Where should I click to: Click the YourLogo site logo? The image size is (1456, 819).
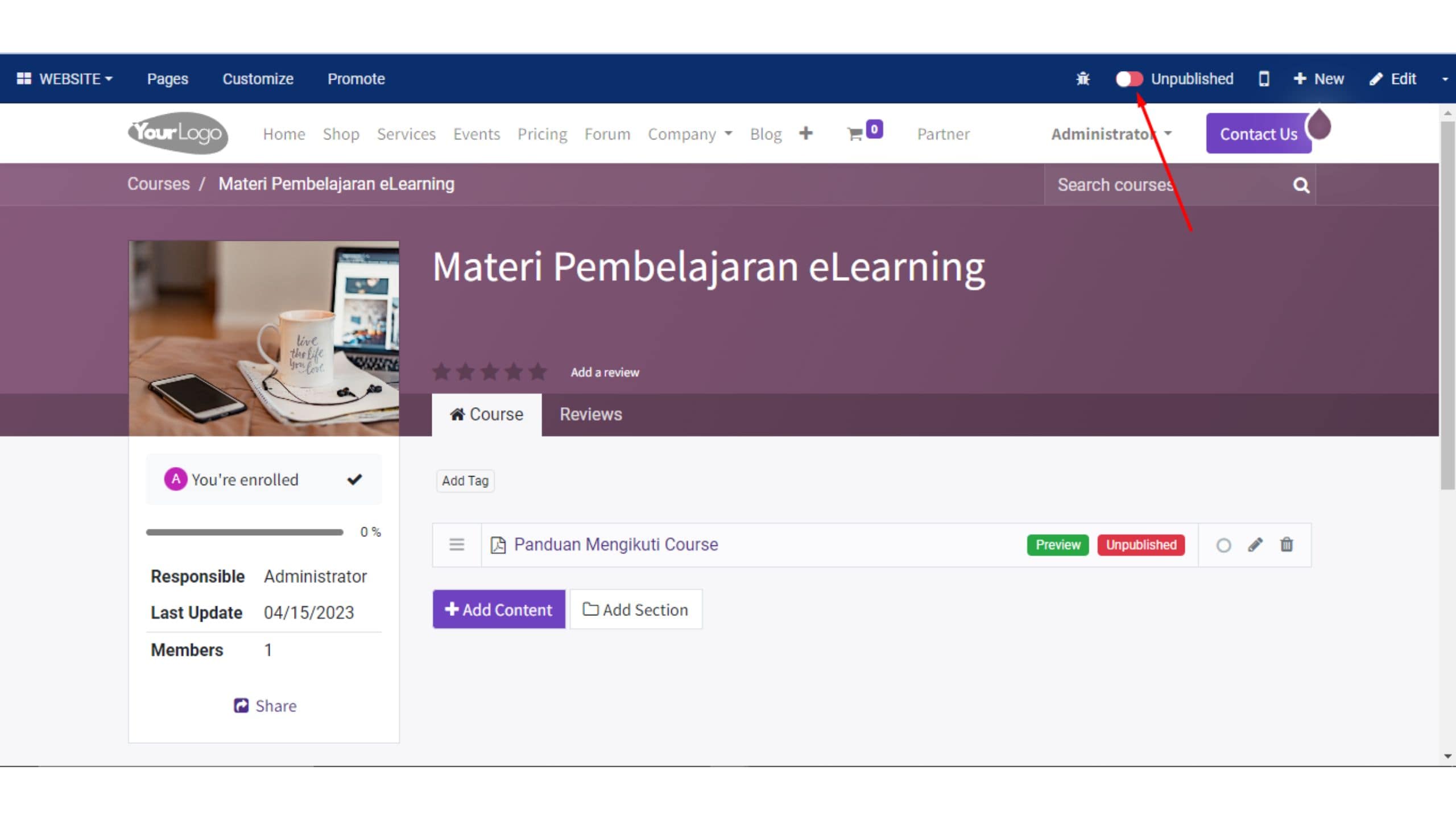pos(178,133)
